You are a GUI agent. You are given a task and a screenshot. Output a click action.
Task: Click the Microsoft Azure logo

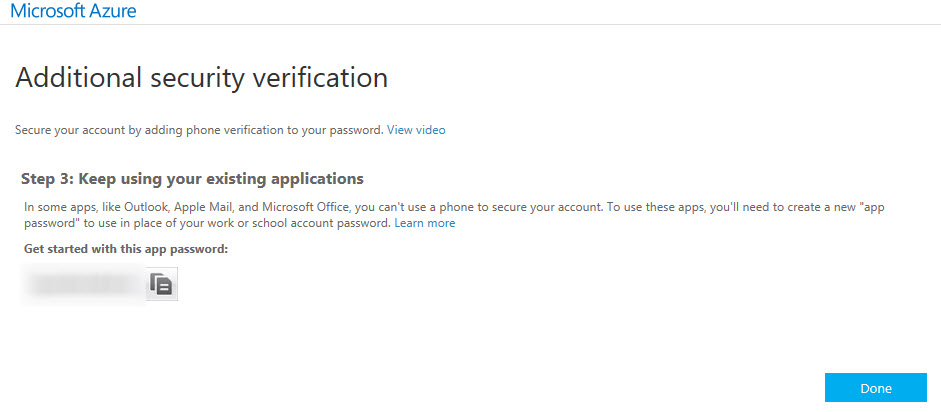pyautogui.click(x=73, y=10)
